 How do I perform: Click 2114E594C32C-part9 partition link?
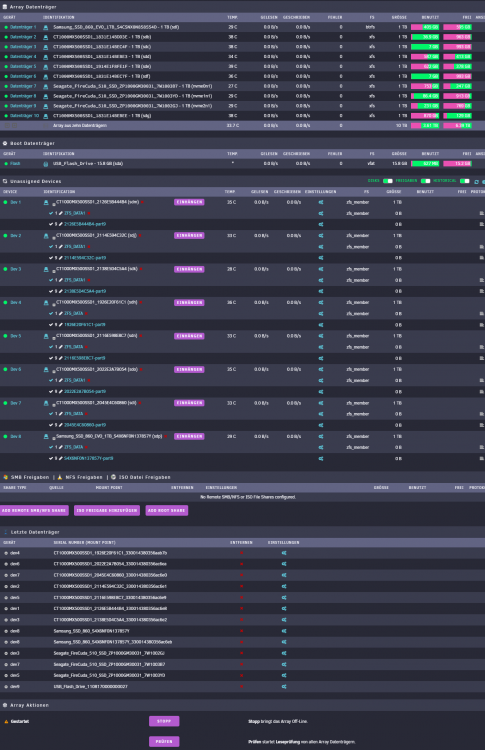pyautogui.click(x=85, y=258)
